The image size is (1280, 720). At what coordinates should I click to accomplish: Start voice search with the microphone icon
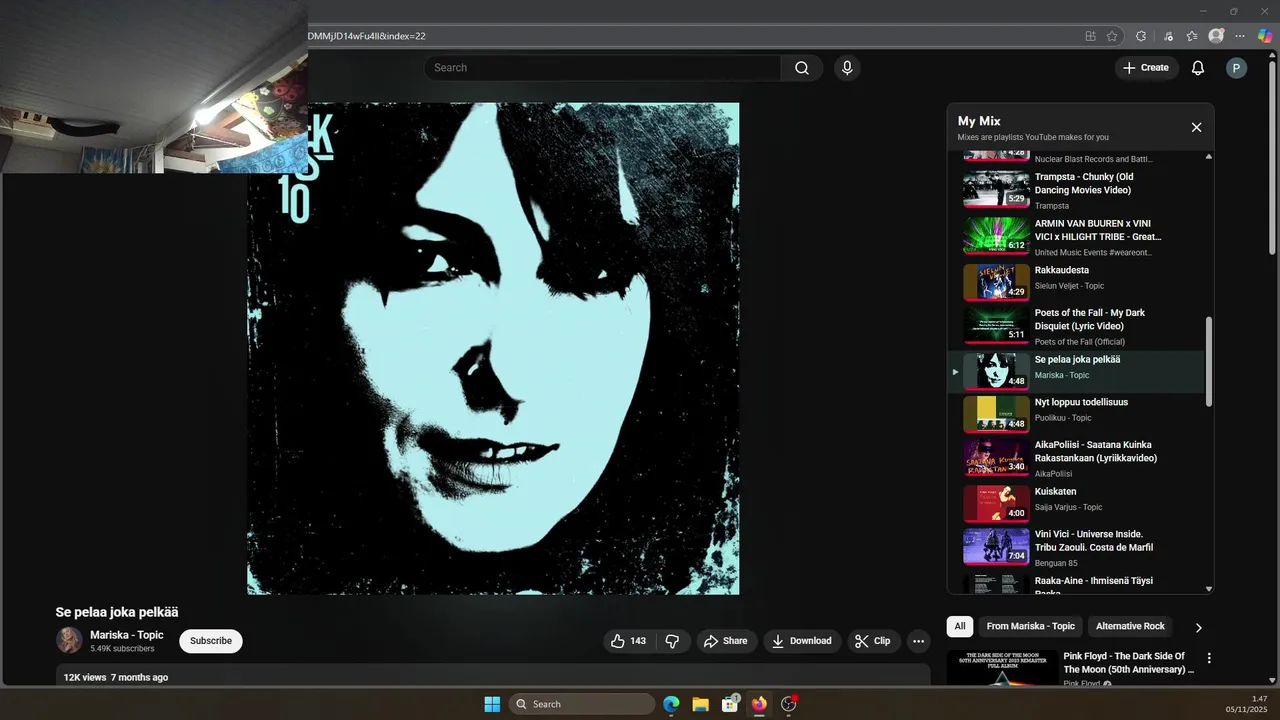[847, 68]
